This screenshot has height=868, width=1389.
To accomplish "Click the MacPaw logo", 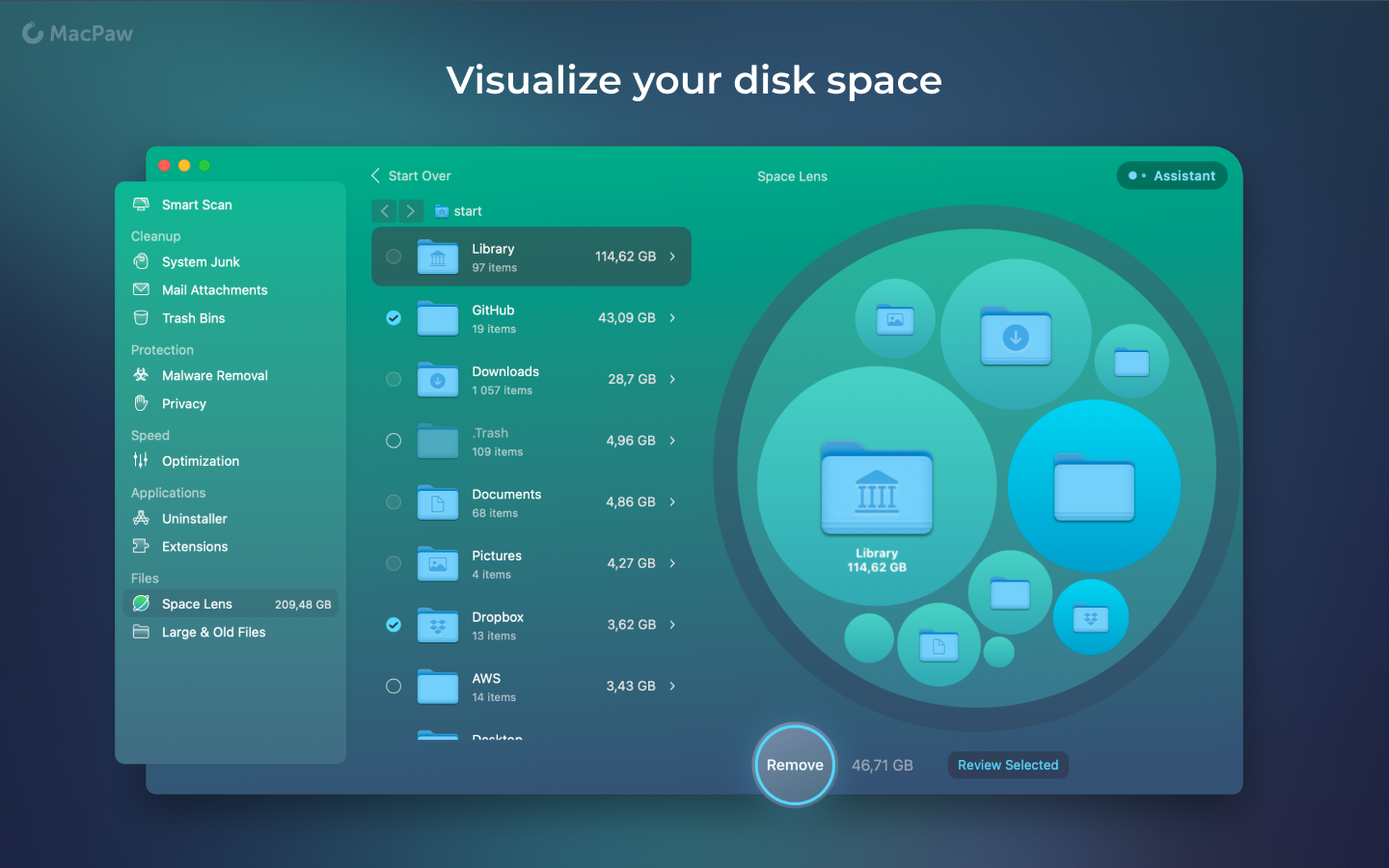I will coord(77,34).
